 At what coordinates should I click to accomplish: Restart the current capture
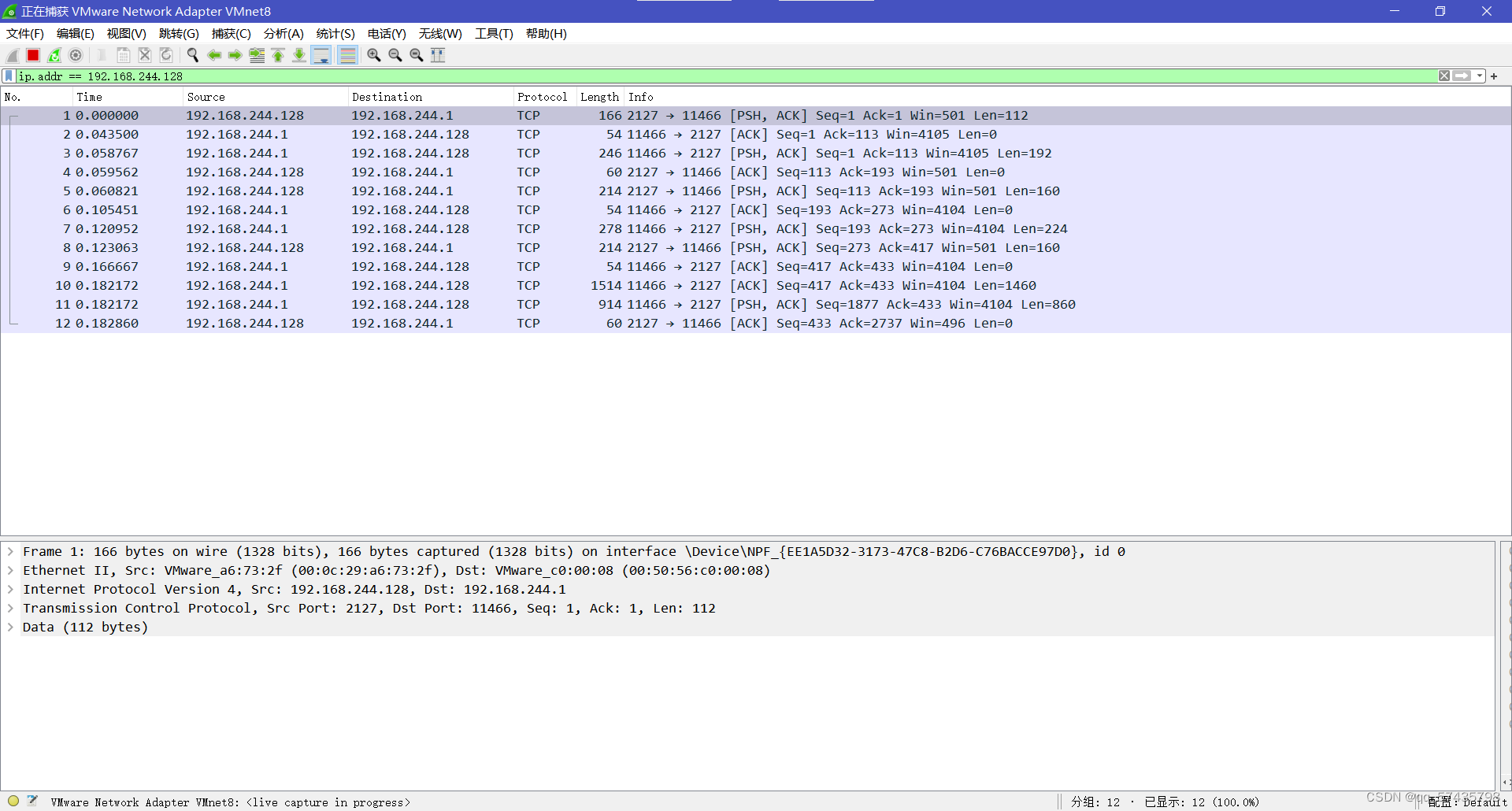54,55
